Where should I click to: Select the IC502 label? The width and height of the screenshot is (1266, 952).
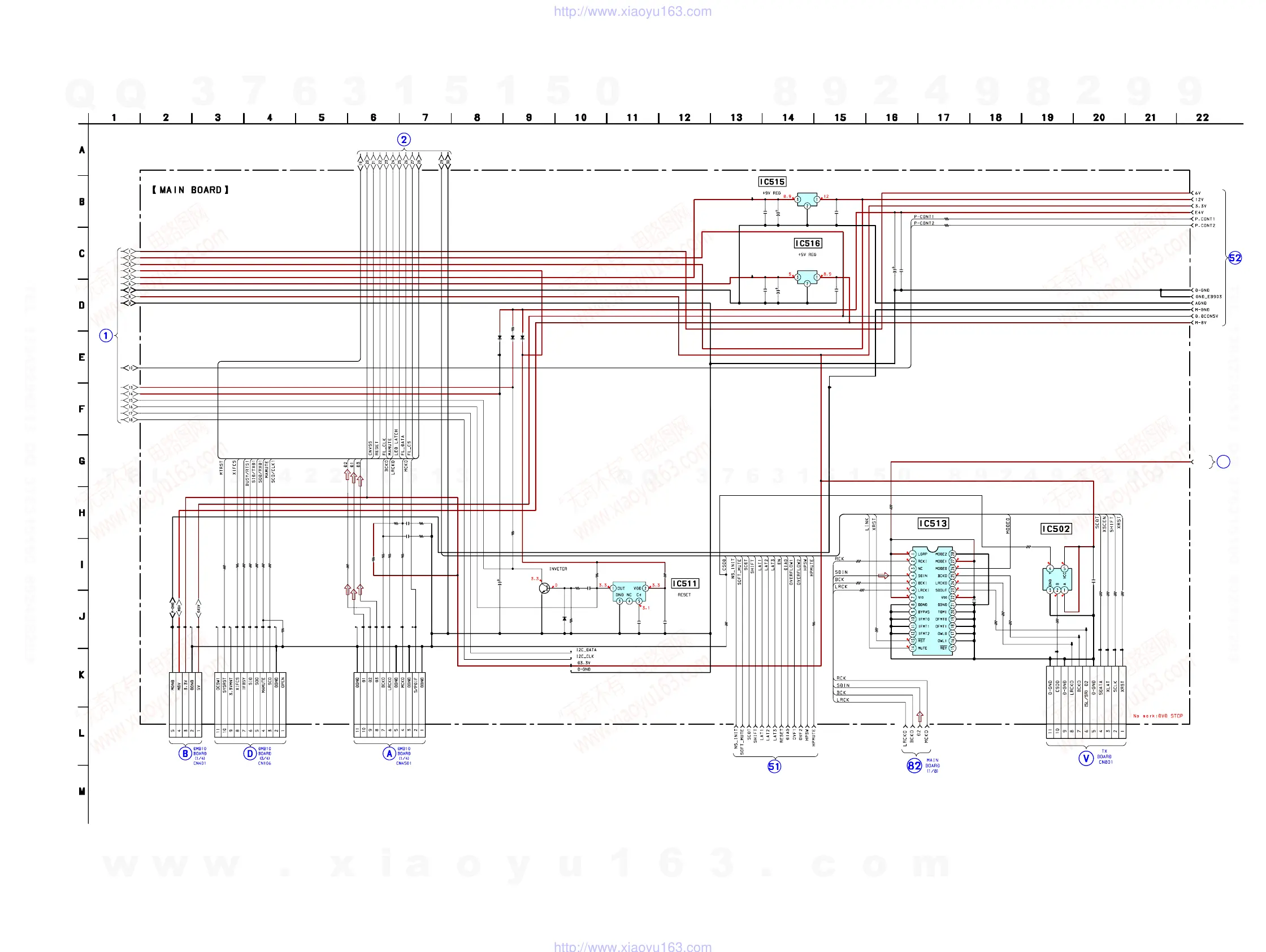[1055, 529]
